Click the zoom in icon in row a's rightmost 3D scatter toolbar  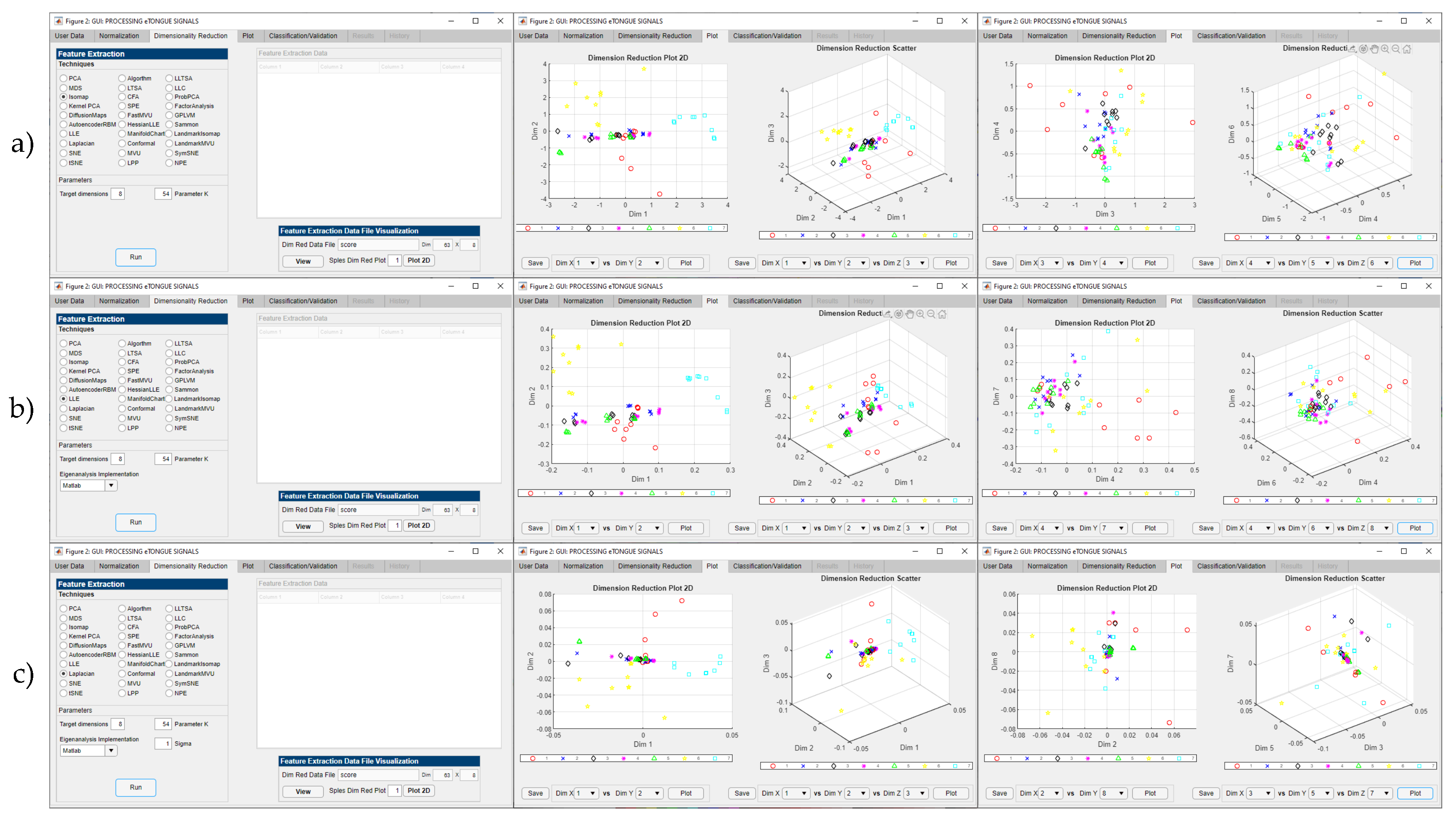[1385, 49]
